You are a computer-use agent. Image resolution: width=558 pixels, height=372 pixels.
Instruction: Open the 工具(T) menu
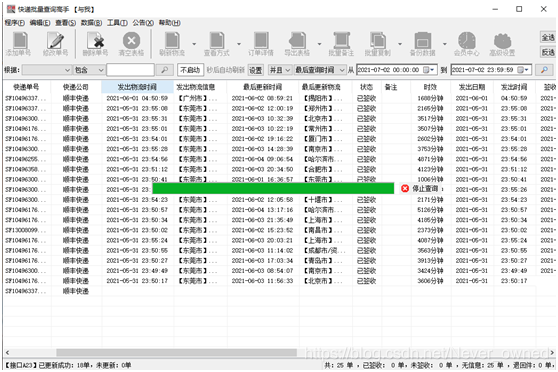[x=117, y=23]
